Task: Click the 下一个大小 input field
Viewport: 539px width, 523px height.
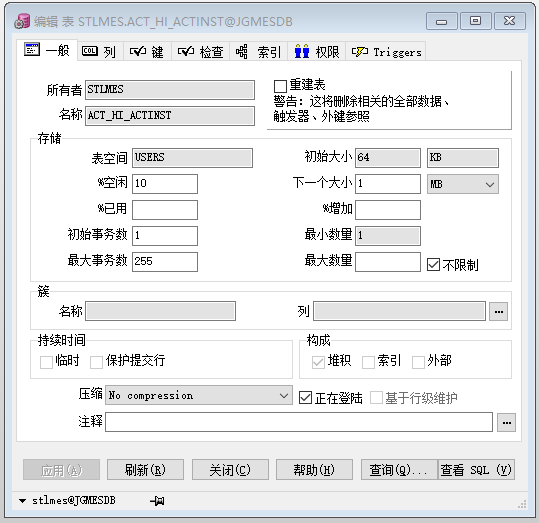Action: point(388,184)
